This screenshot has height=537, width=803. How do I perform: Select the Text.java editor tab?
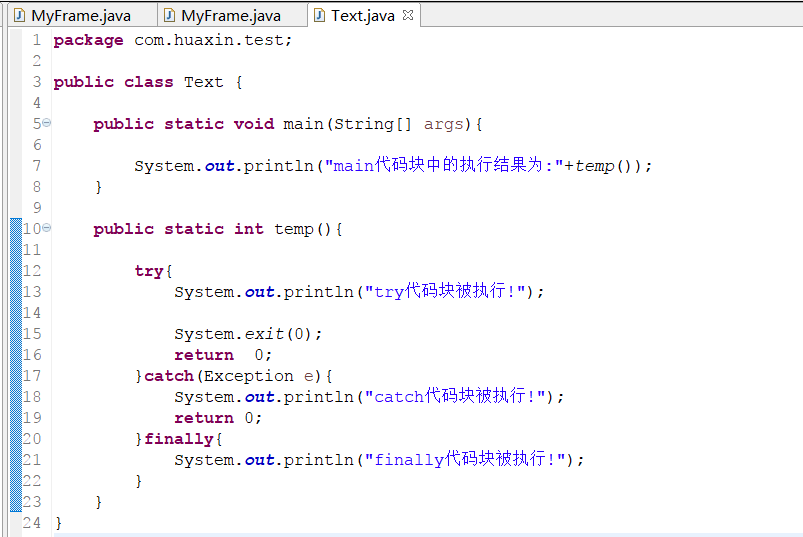click(x=363, y=16)
